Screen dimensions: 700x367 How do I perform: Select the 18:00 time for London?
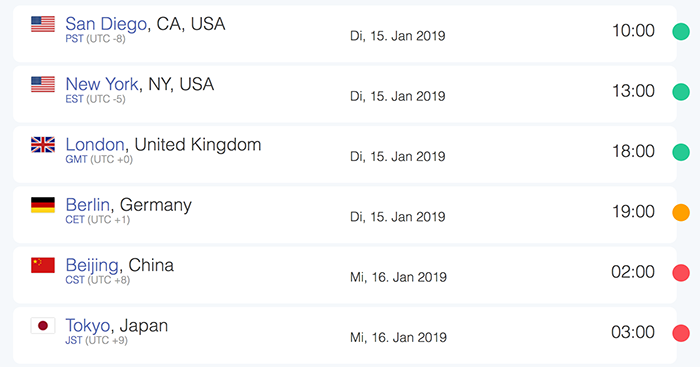633,151
